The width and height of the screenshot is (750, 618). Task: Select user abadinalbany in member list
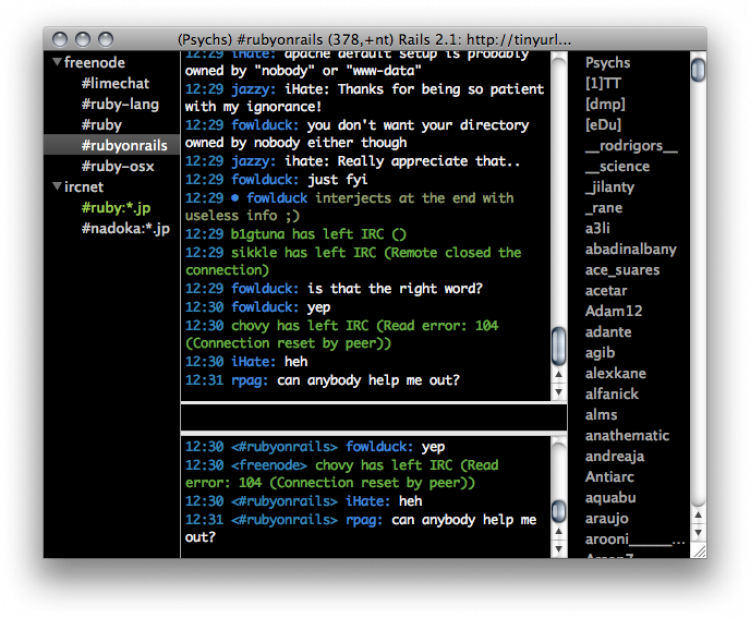point(631,249)
